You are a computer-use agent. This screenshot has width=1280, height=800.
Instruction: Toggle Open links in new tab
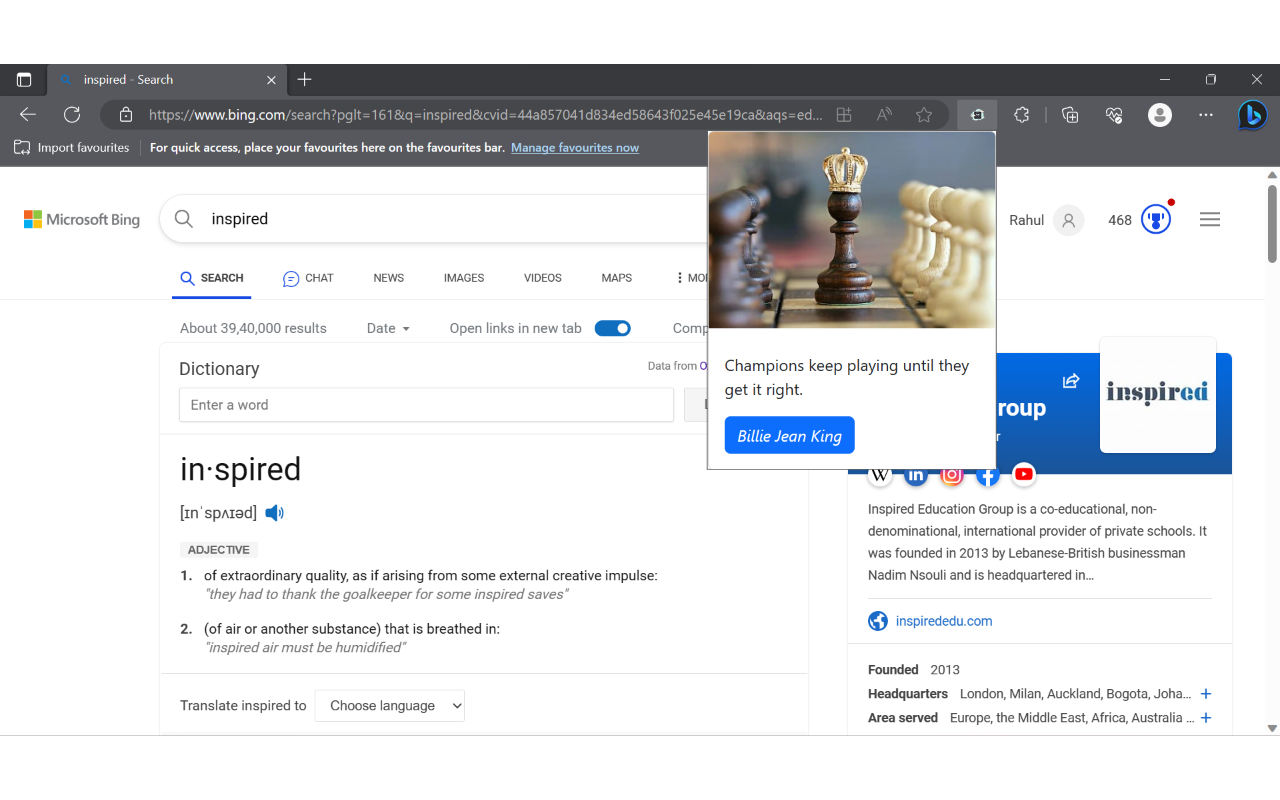coord(612,328)
